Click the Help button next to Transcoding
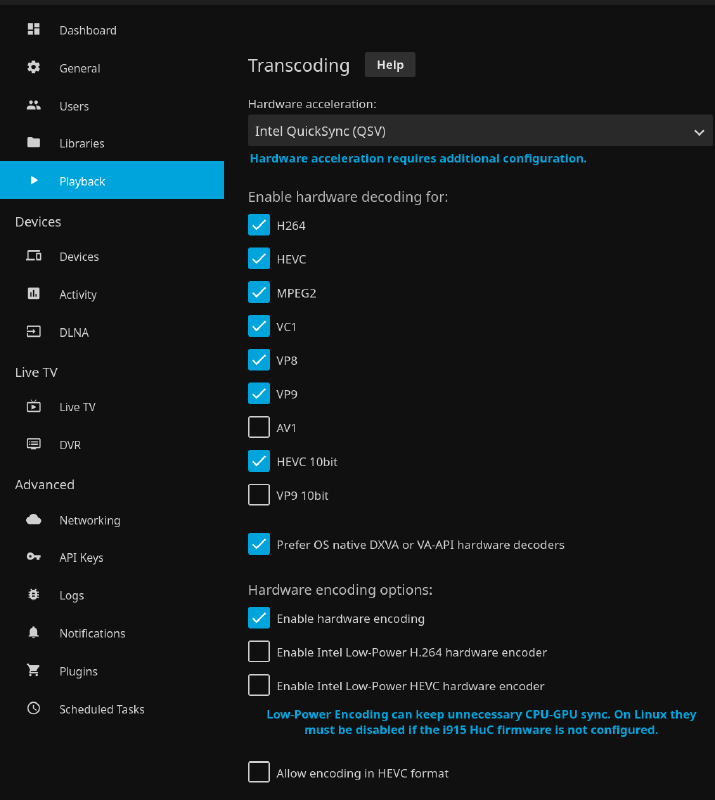 (x=390, y=65)
